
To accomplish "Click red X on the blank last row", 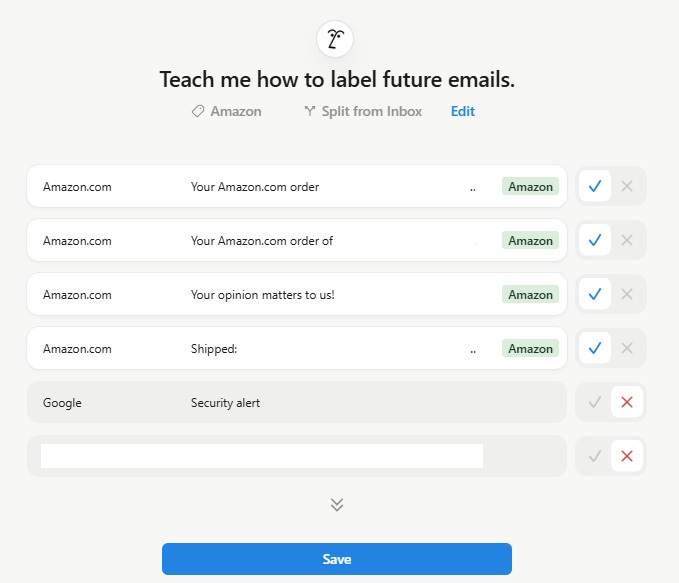I will (627, 456).
